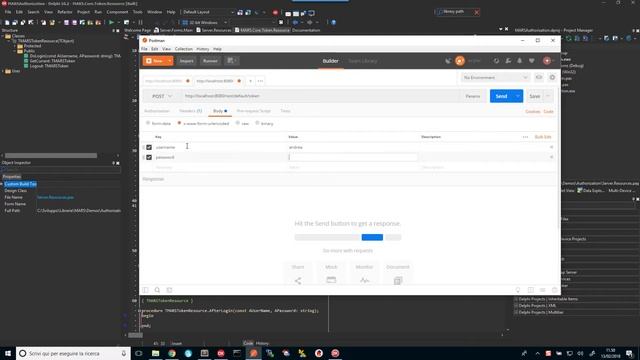Open the 32-bit Windows platform dropdown
Image resolution: width=640 pixels, height=360 pixels.
204,22
